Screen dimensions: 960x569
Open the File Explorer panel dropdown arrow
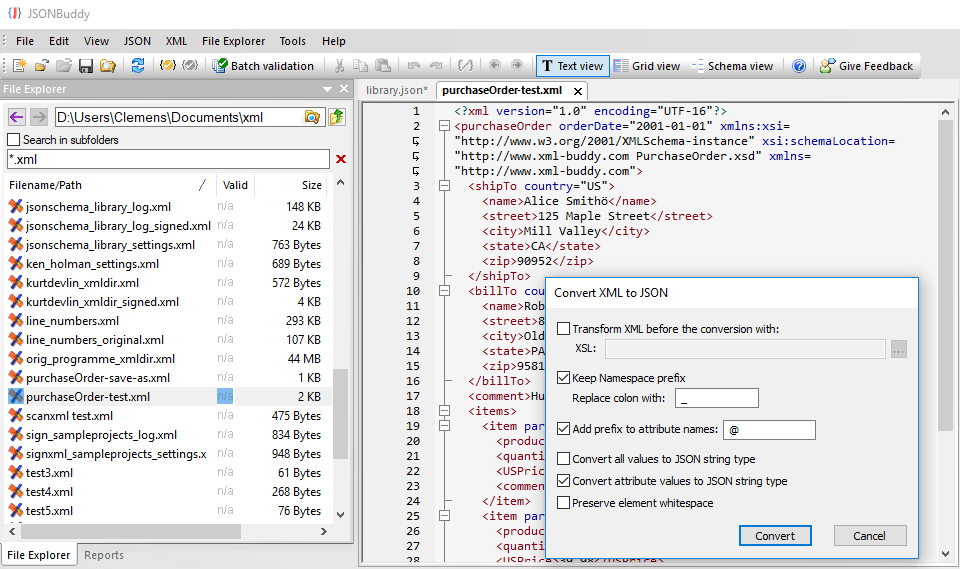[x=328, y=89]
